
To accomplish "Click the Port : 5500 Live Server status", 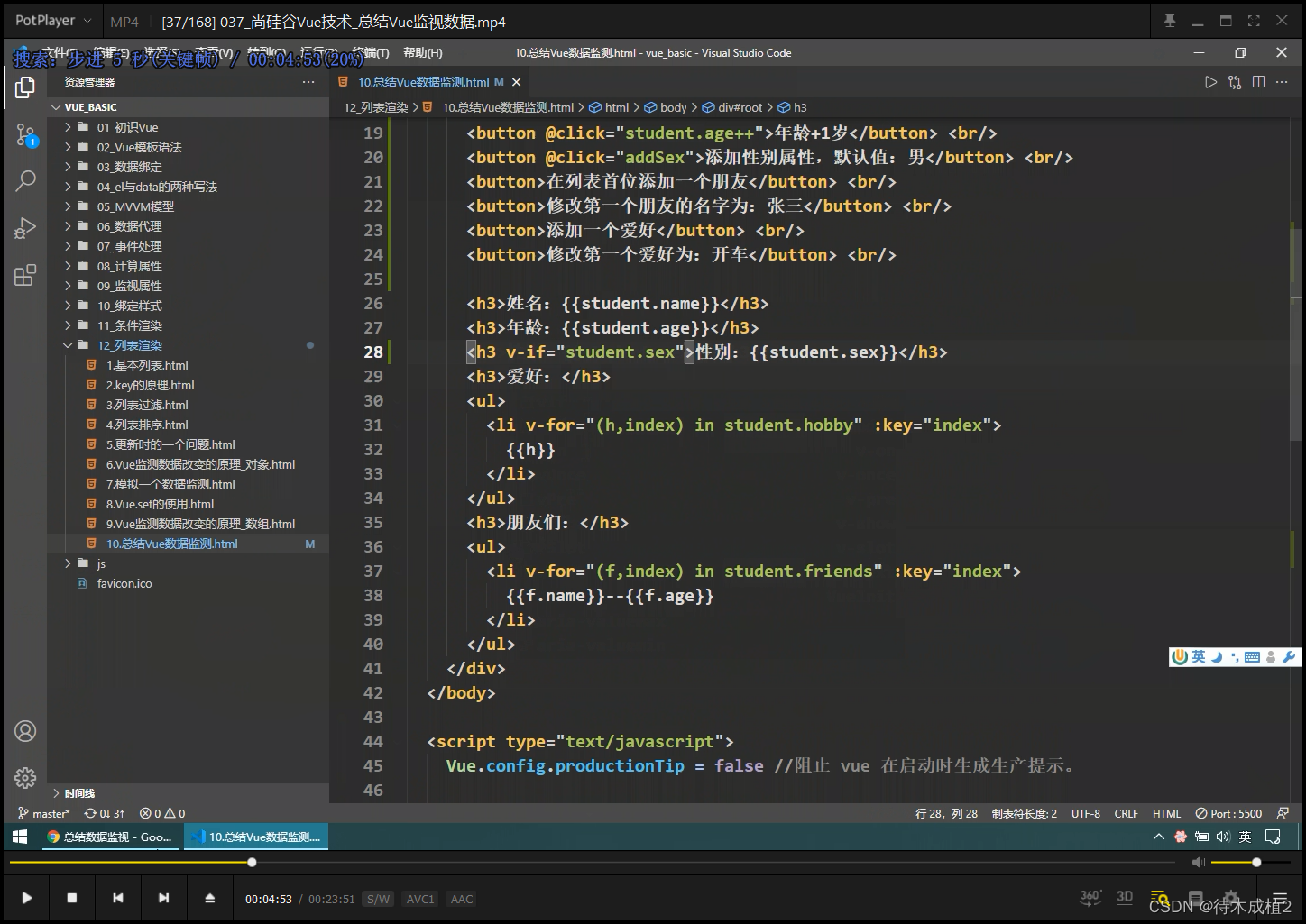I will pyautogui.click(x=1228, y=813).
